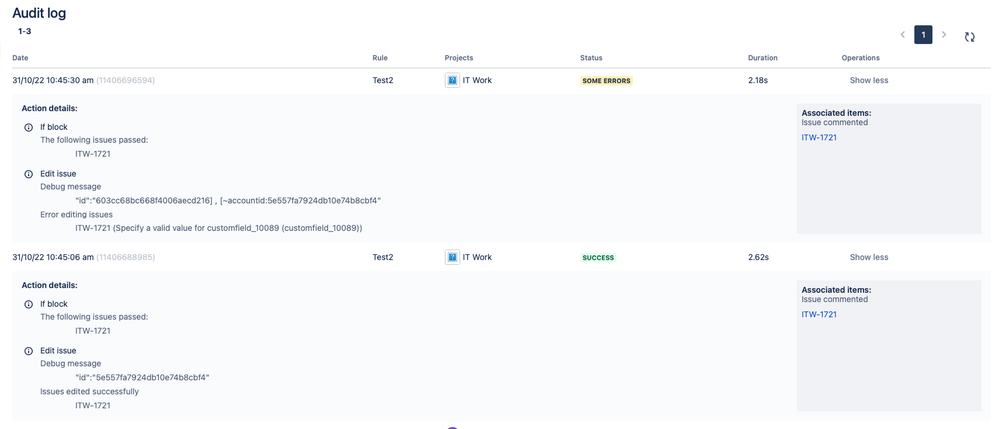
Task: Click IT Work project name in SOME ERRORS row
Action: pyautogui.click(x=477, y=80)
